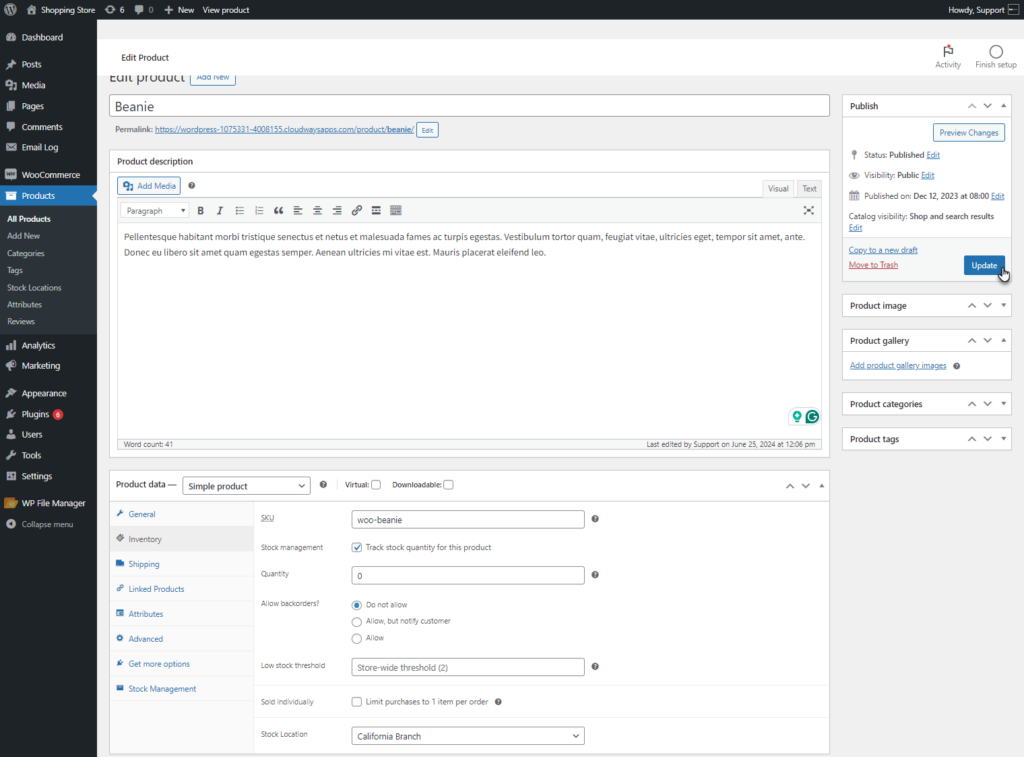Image resolution: width=1024 pixels, height=757 pixels.
Task: Show help for product gallery images
Action: (x=957, y=366)
